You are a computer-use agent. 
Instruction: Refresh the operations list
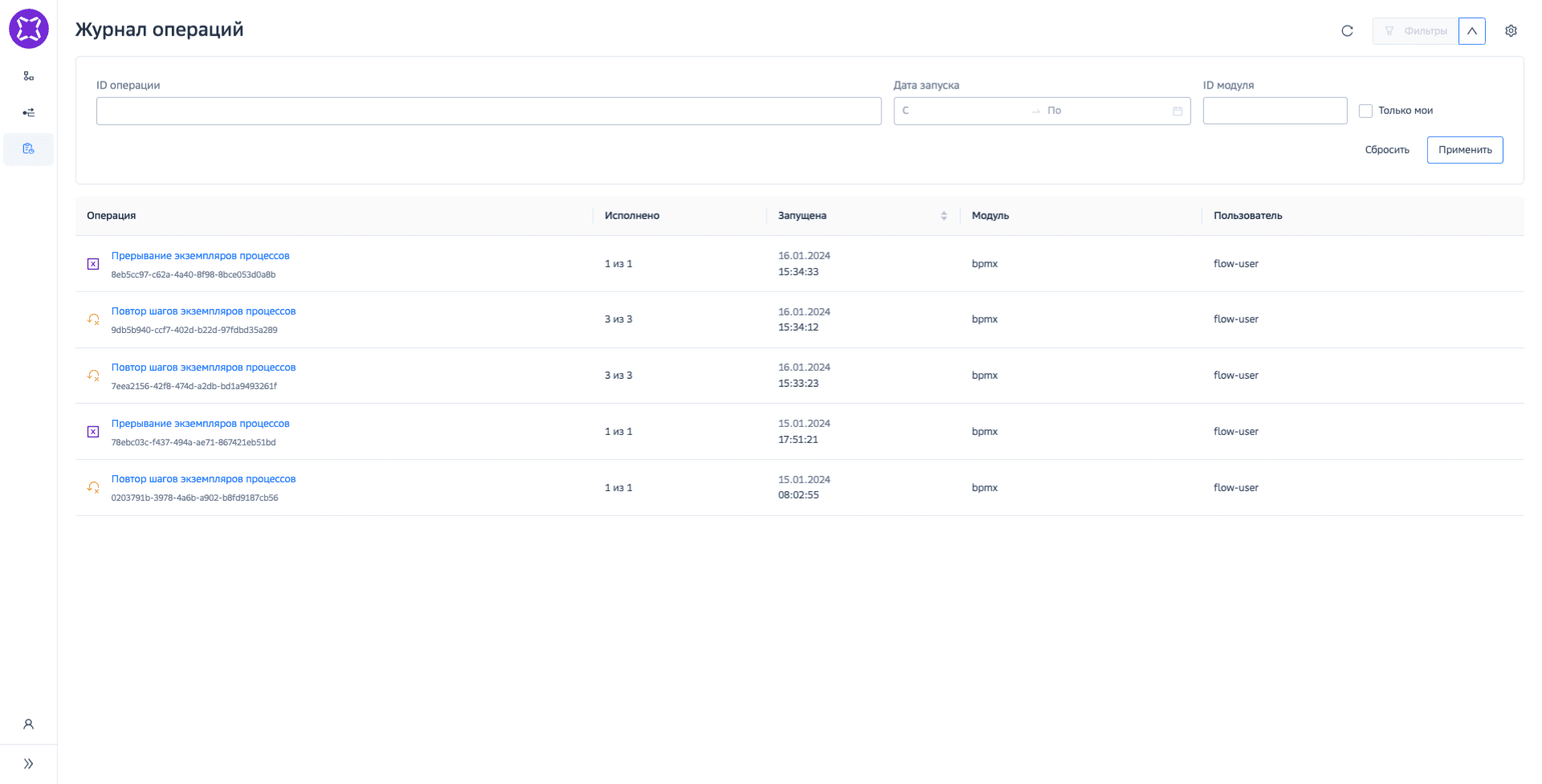pyautogui.click(x=1347, y=31)
